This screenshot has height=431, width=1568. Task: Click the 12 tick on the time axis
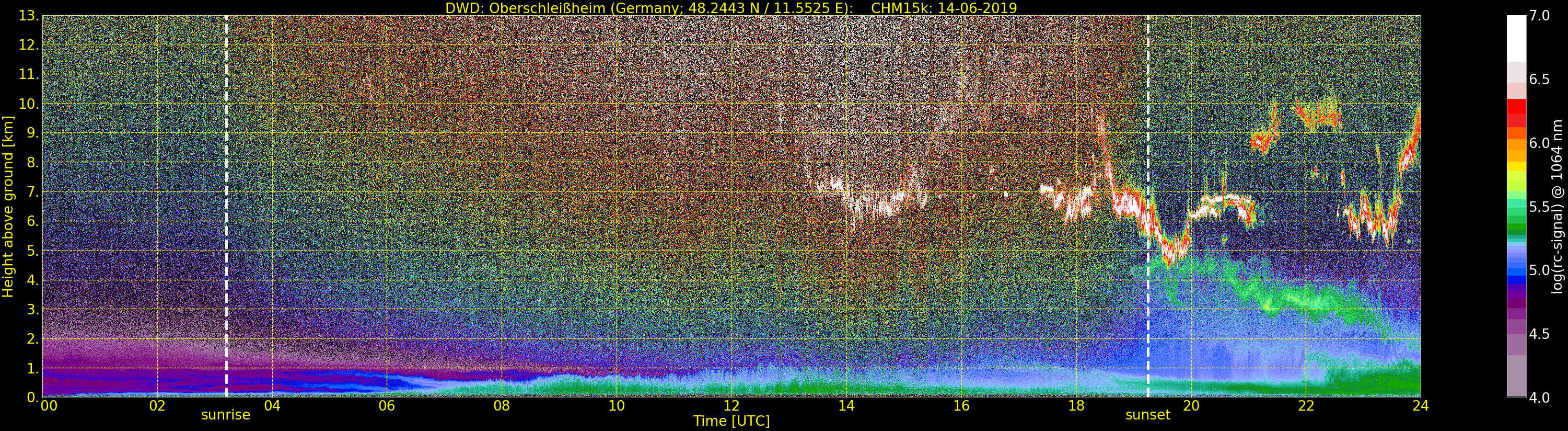coord(731,405)
